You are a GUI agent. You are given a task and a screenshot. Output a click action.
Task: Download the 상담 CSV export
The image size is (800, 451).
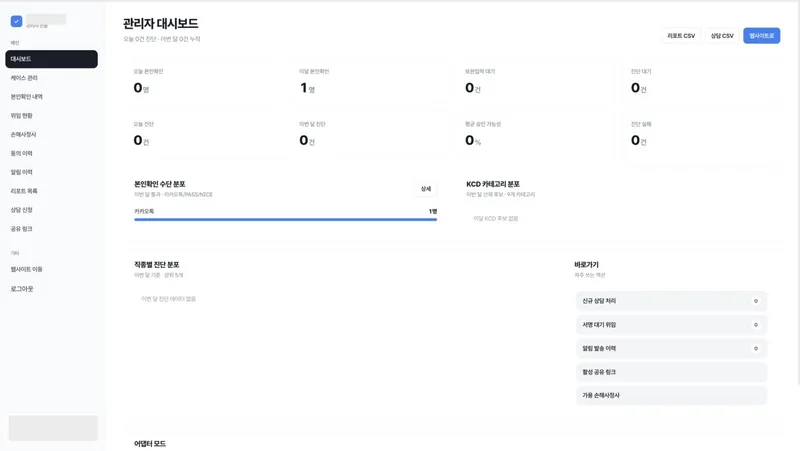click(722, 36)
